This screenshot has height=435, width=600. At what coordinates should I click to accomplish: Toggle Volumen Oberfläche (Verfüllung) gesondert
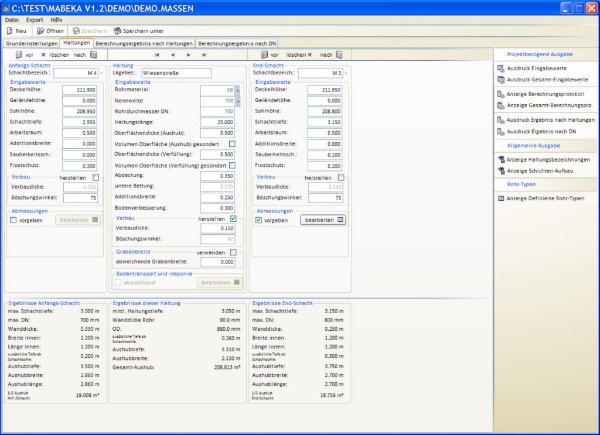click(x=232, y=166)
